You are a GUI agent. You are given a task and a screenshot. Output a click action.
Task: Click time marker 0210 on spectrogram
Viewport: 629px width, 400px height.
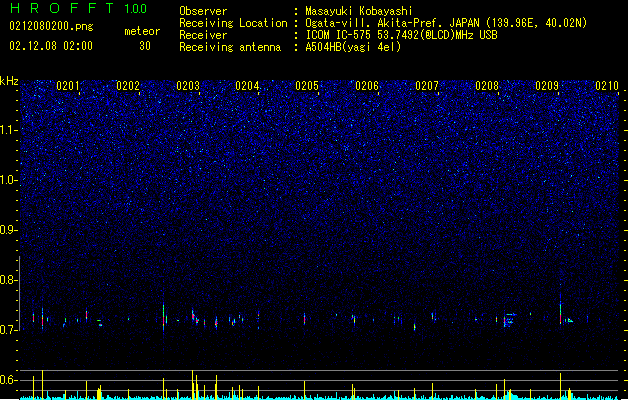coord(607,86)
